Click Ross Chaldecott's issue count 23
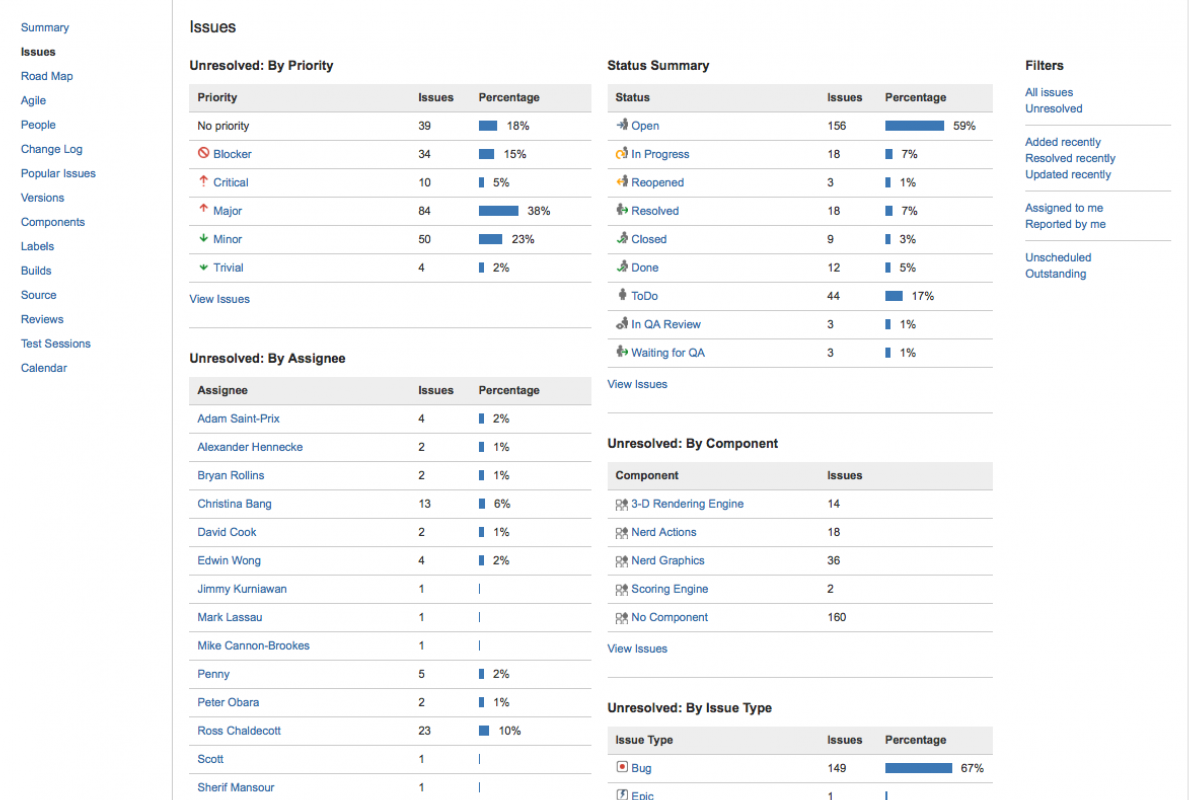Image resolution: width=1189 pixels, height=800 pixels. point(425,731)
